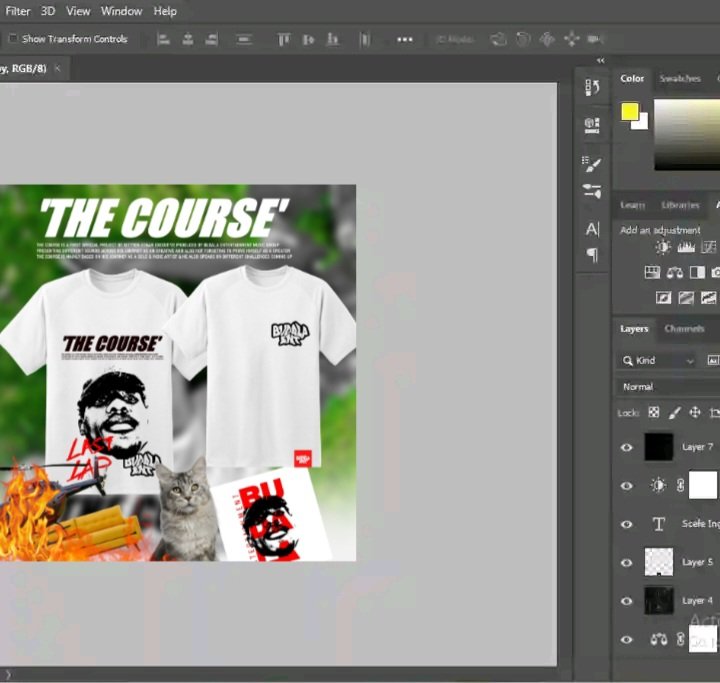Click the yellow foreground color swatch
The height and width of the screenshot is (683, 720).
[629, 111]
